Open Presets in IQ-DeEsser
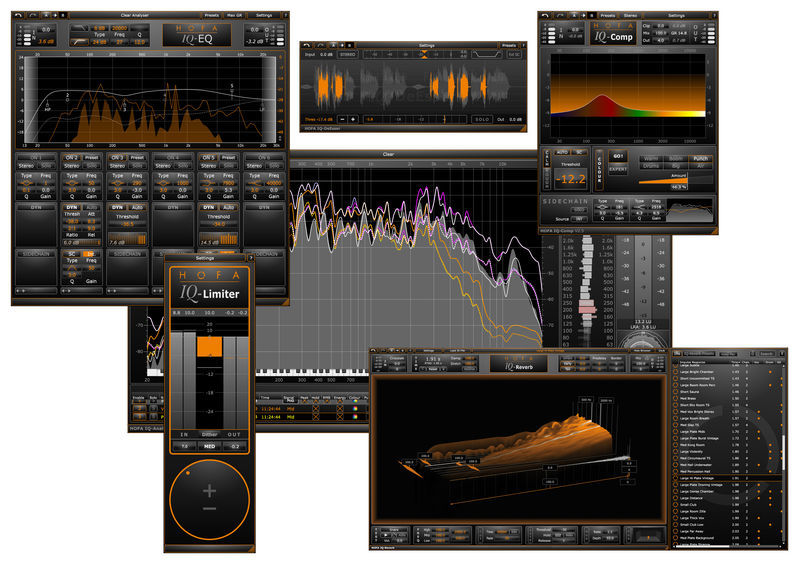 click(x=509, y=45)
